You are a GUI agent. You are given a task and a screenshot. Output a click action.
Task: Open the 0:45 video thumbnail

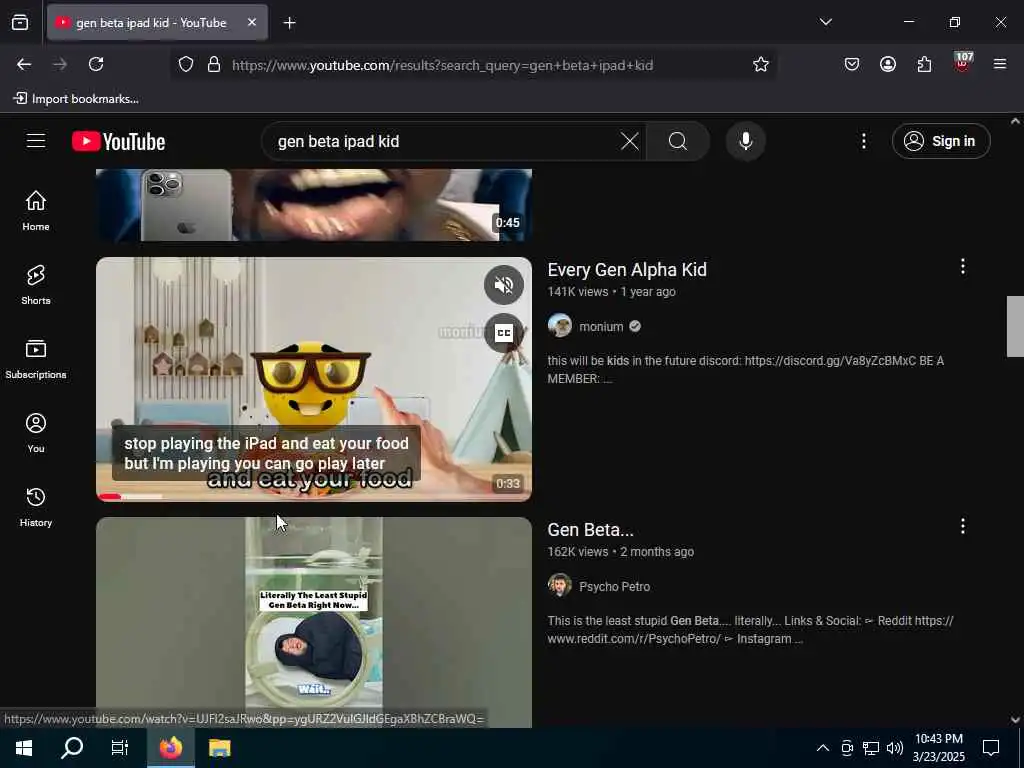pyautogui.click(x=313, y=204)
